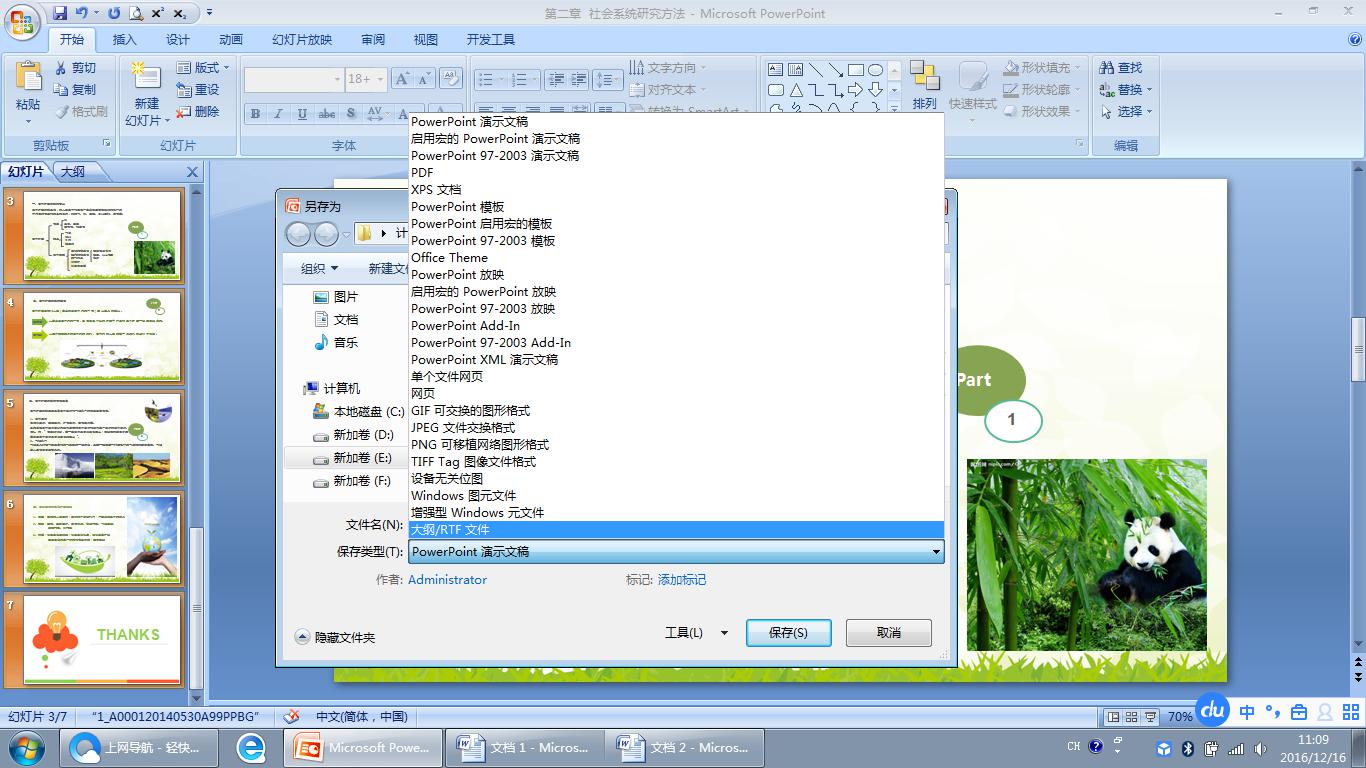The width and height of the screenshot is (1366, 768).
Task: Click New Slide (新建幻灯片) icon
Action: pyautogui.click(x=146, y=78)
